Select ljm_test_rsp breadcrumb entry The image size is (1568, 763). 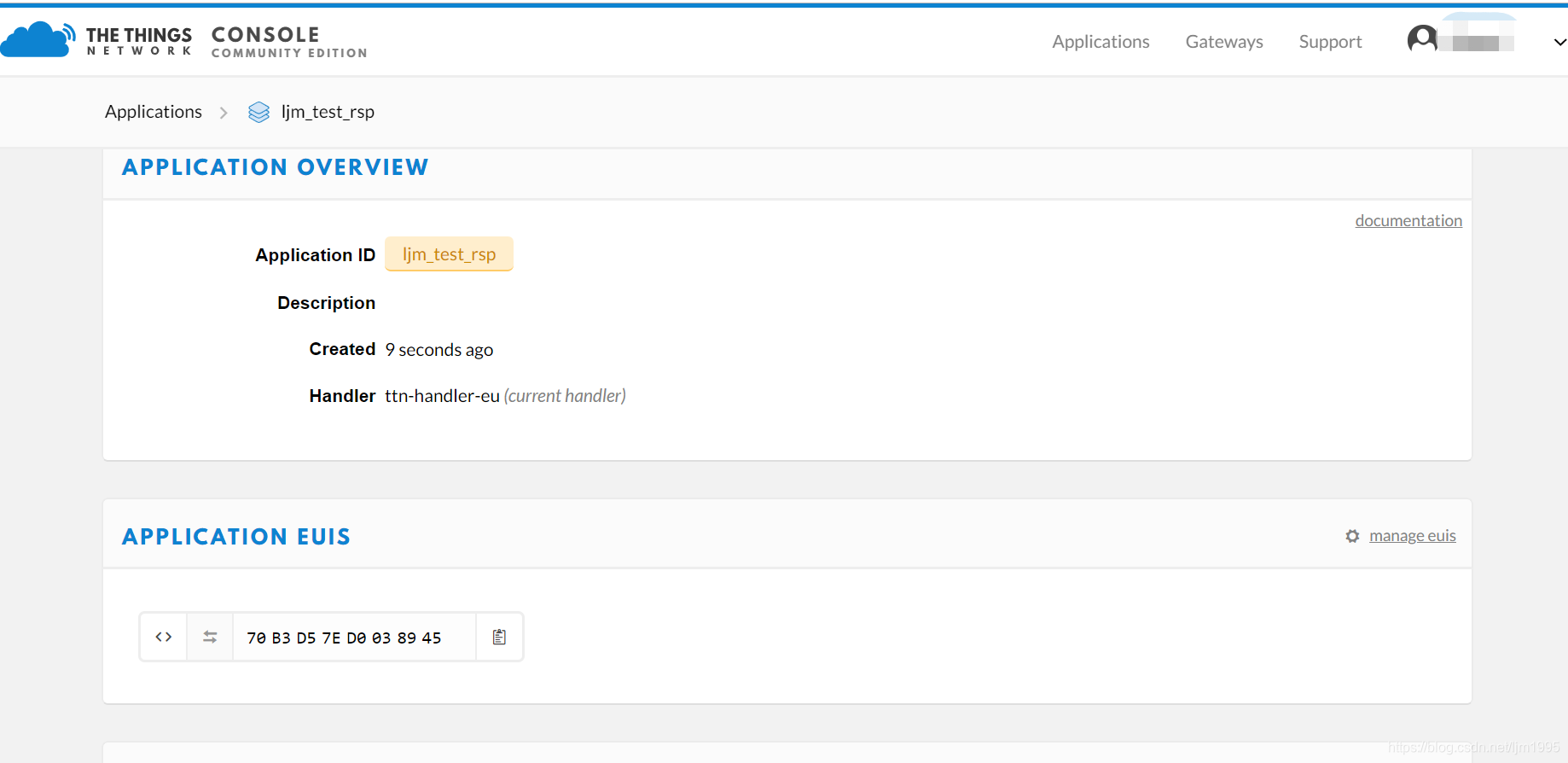coord(328,112)
